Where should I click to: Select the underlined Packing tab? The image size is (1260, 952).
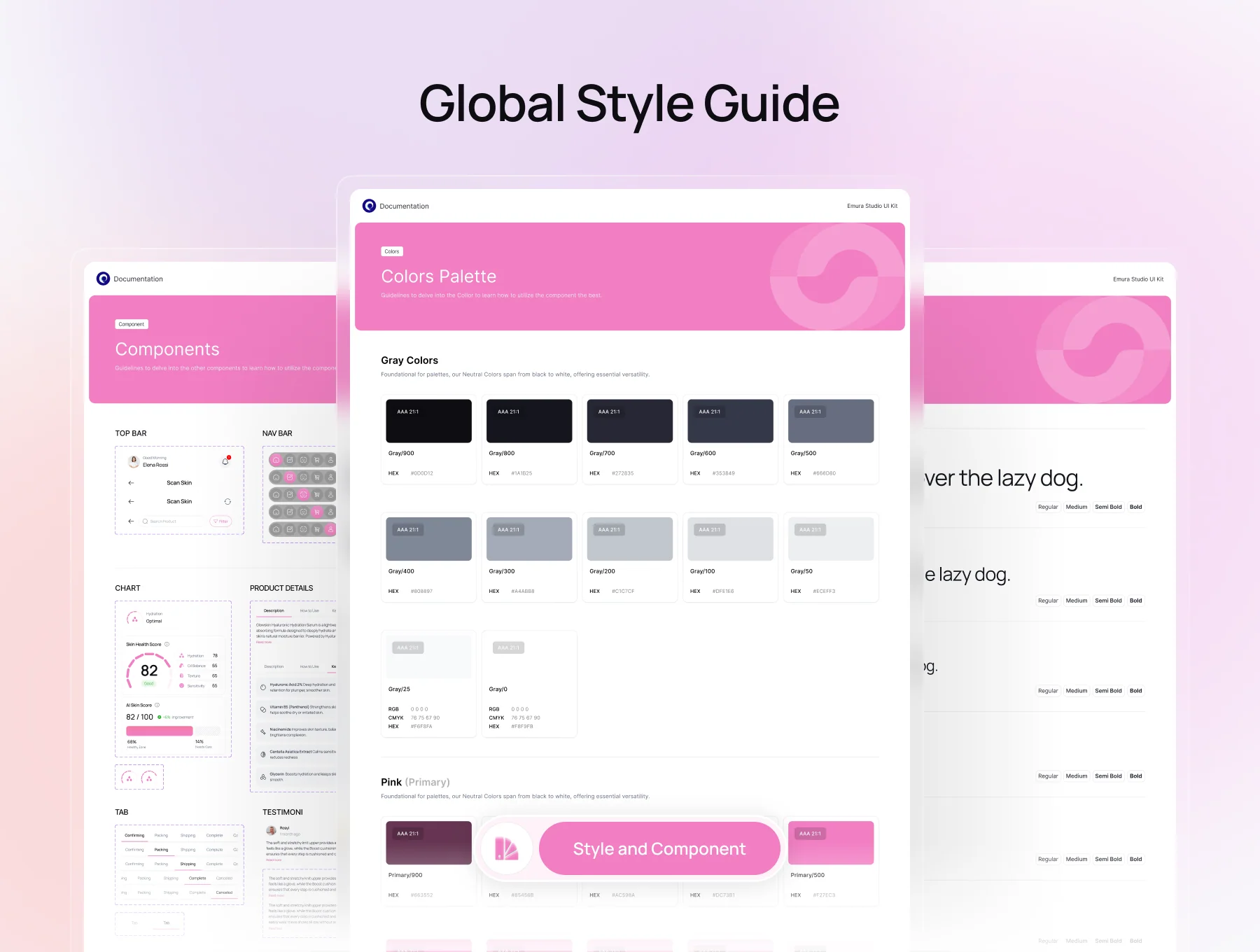coord(161,850)
